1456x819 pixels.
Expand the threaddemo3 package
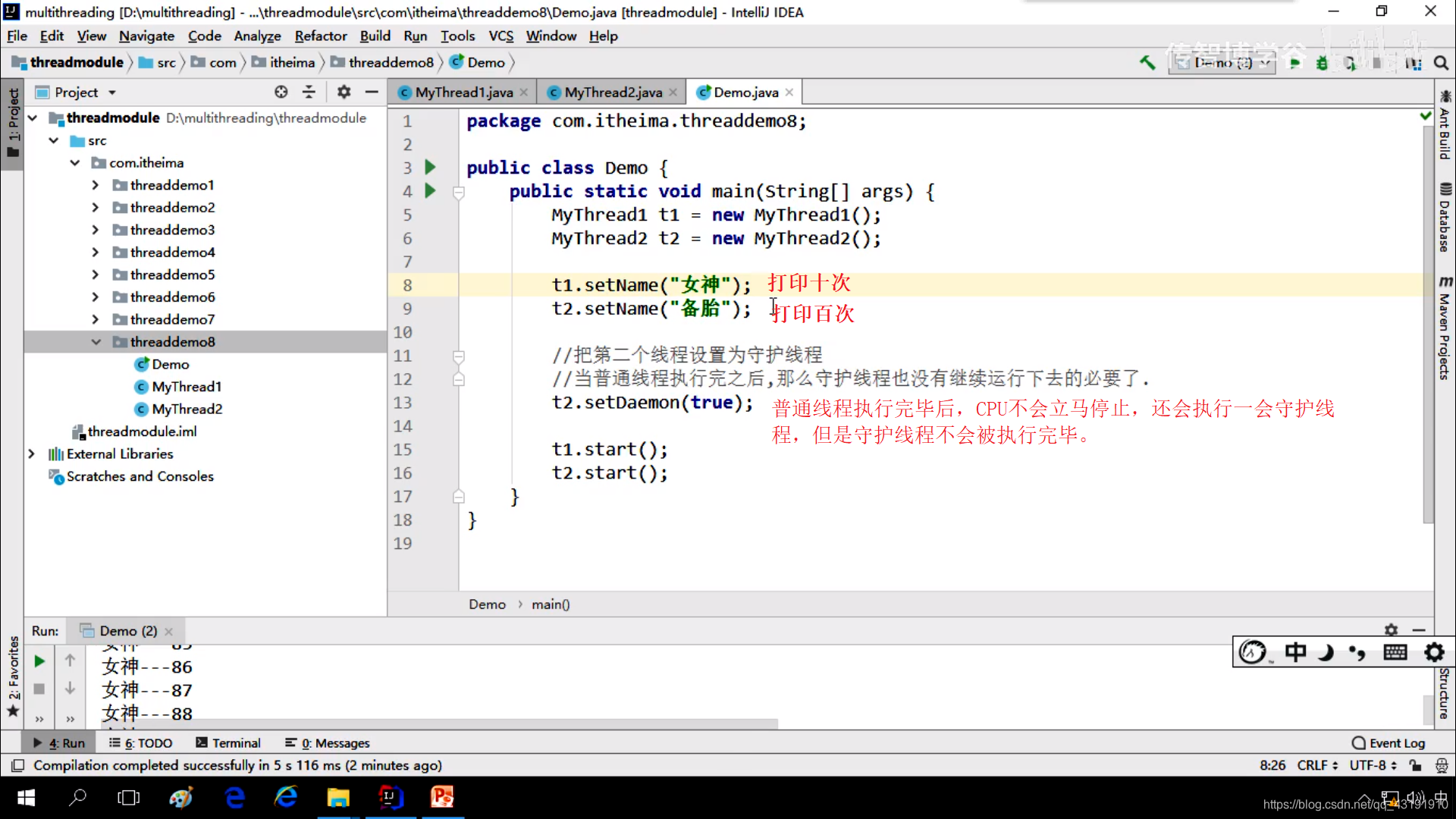point(95,230)
